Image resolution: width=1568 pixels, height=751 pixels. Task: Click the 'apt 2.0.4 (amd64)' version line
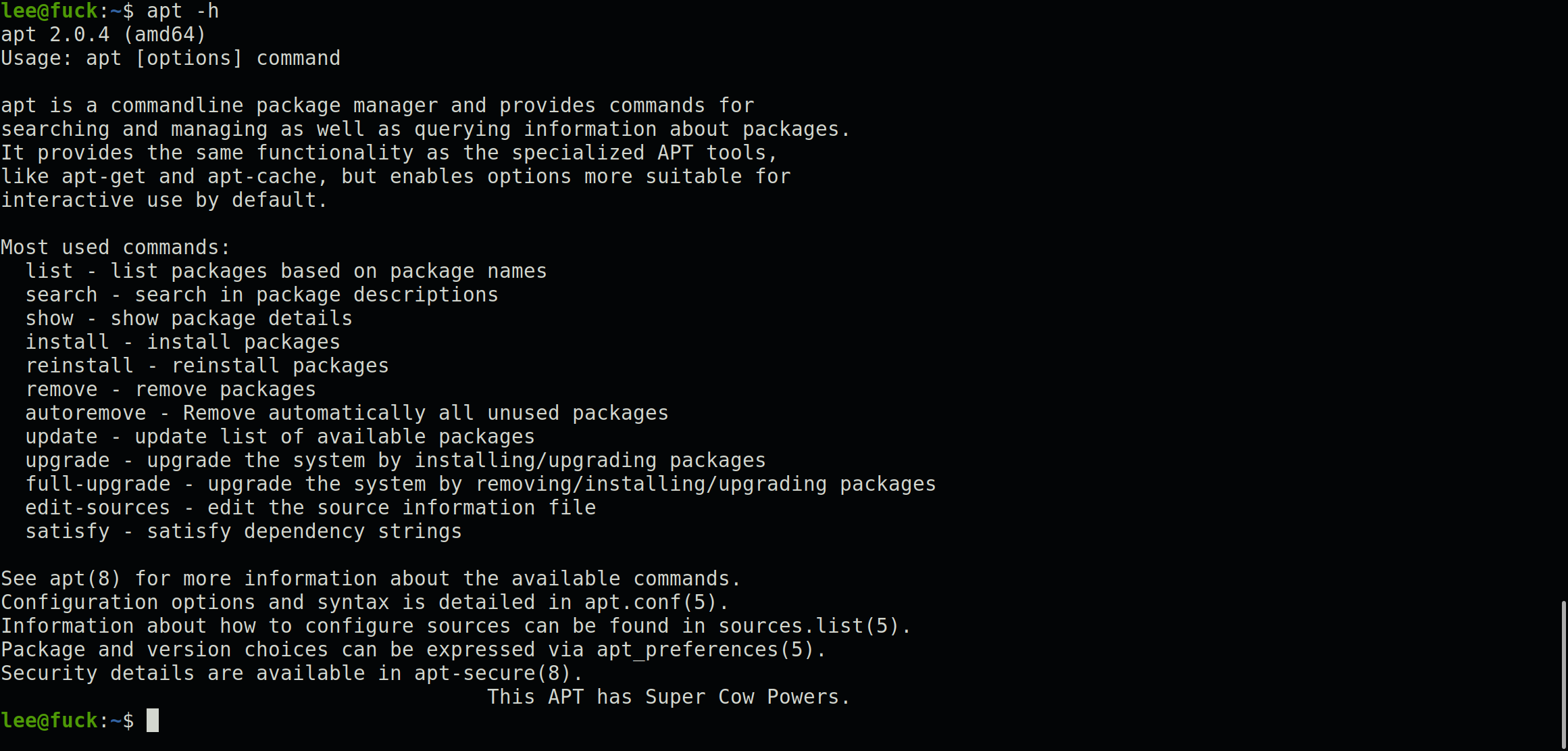click(103, 34)
